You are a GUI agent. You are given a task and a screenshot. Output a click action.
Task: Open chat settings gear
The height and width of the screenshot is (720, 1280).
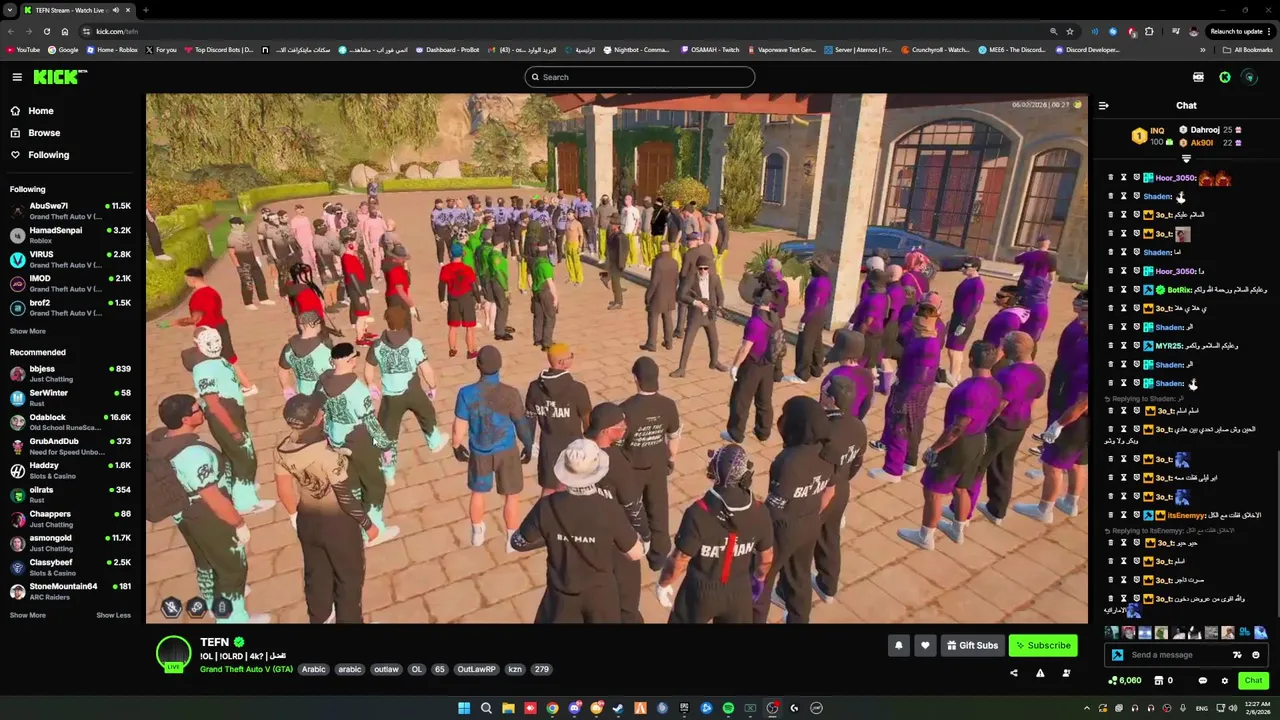tap(1224, 680)
